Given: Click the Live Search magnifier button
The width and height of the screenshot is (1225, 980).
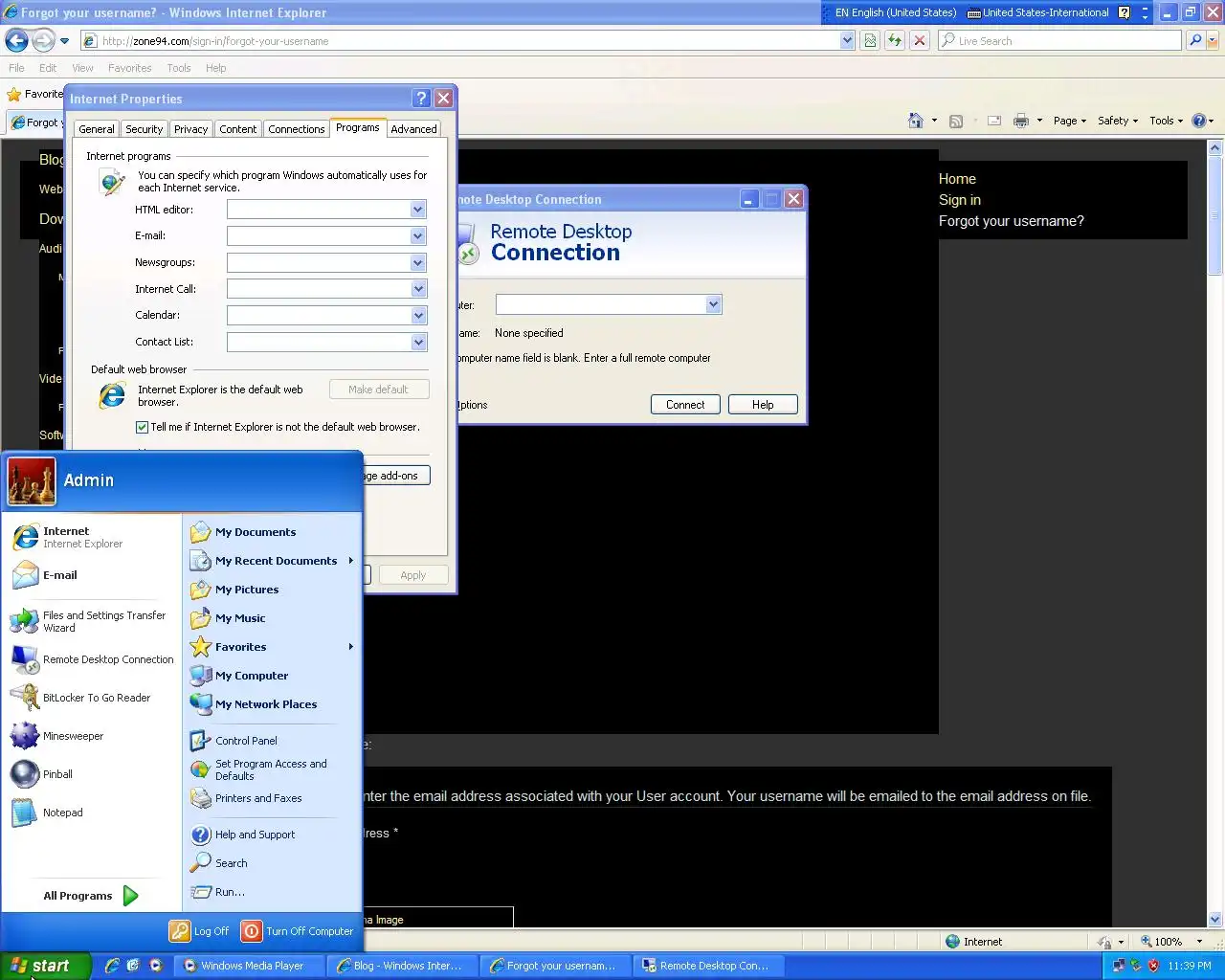Looking at the screenshot, I should pyautogui.click(x=1194, y=40).
